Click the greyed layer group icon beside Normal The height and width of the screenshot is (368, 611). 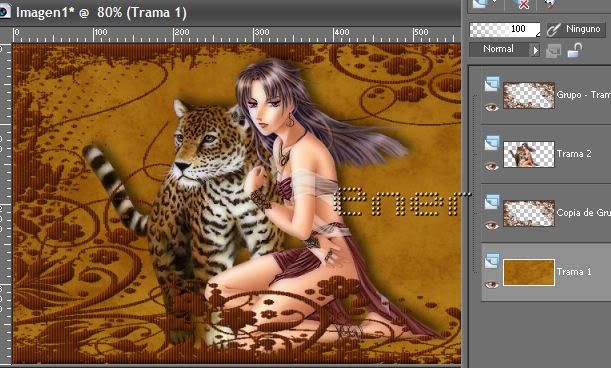coord(553,51)
